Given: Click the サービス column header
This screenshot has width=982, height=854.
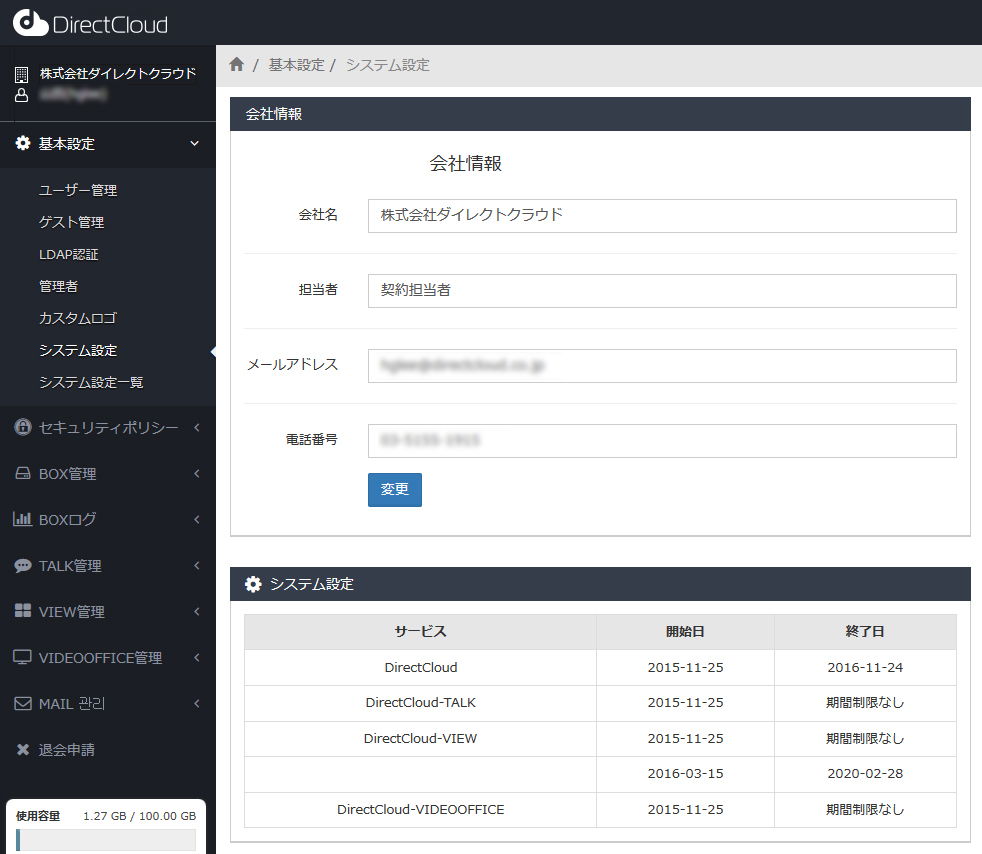Looking at the screenshot, I should (x=420, y=632).
